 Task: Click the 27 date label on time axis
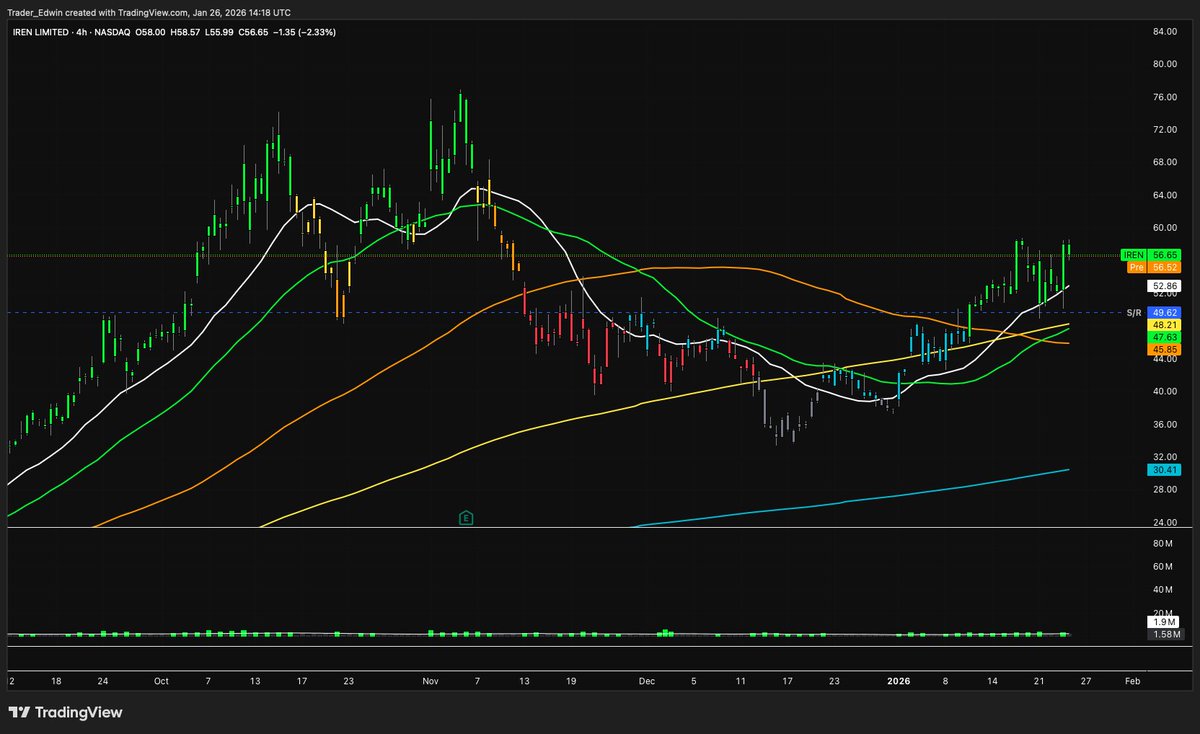click(1085, 680)
